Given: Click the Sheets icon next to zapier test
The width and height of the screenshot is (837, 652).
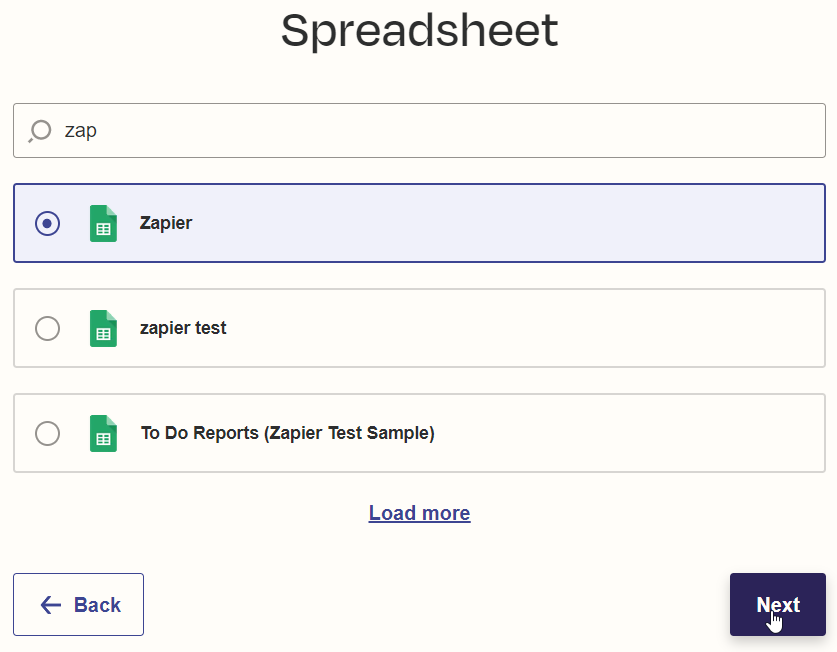Looking at the screenshot, I should pos(104,328).
